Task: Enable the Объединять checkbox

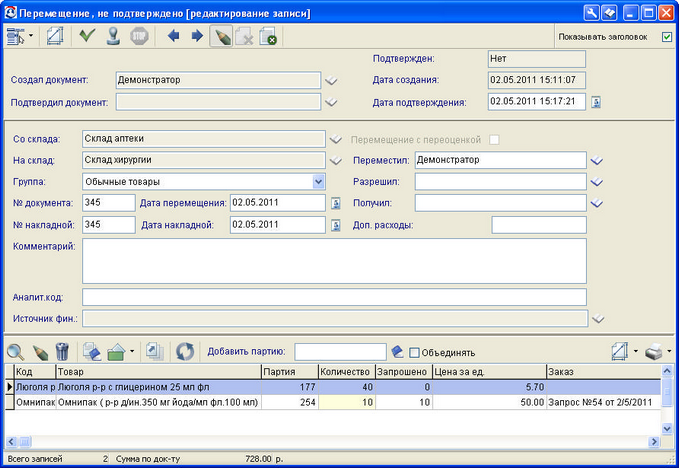Action: [414, 353]
